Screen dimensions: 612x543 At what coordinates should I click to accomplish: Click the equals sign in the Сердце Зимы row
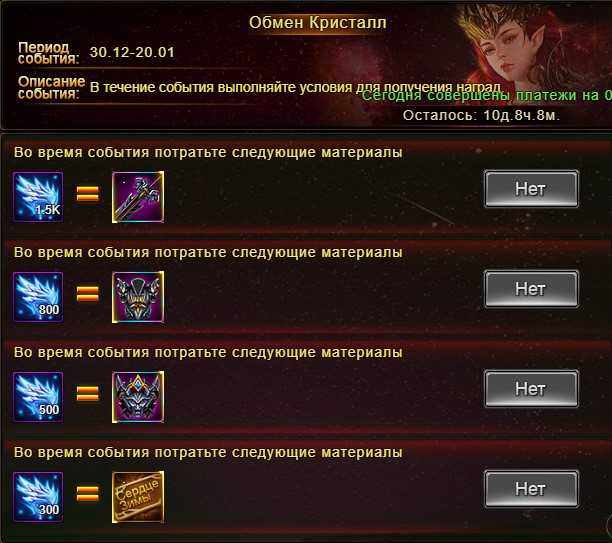coord(88,493)
